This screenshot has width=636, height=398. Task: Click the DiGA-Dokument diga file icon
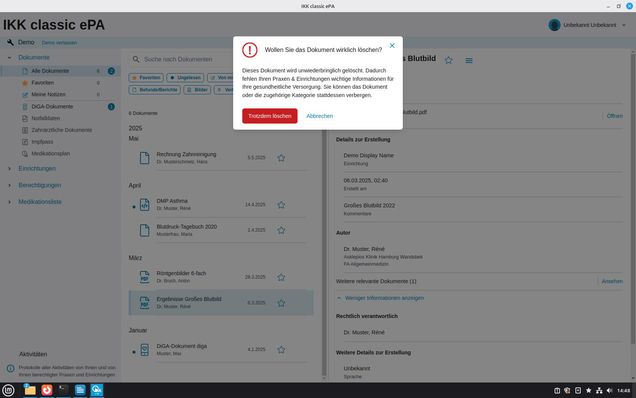pyautogui.click(x=144, y=350)
